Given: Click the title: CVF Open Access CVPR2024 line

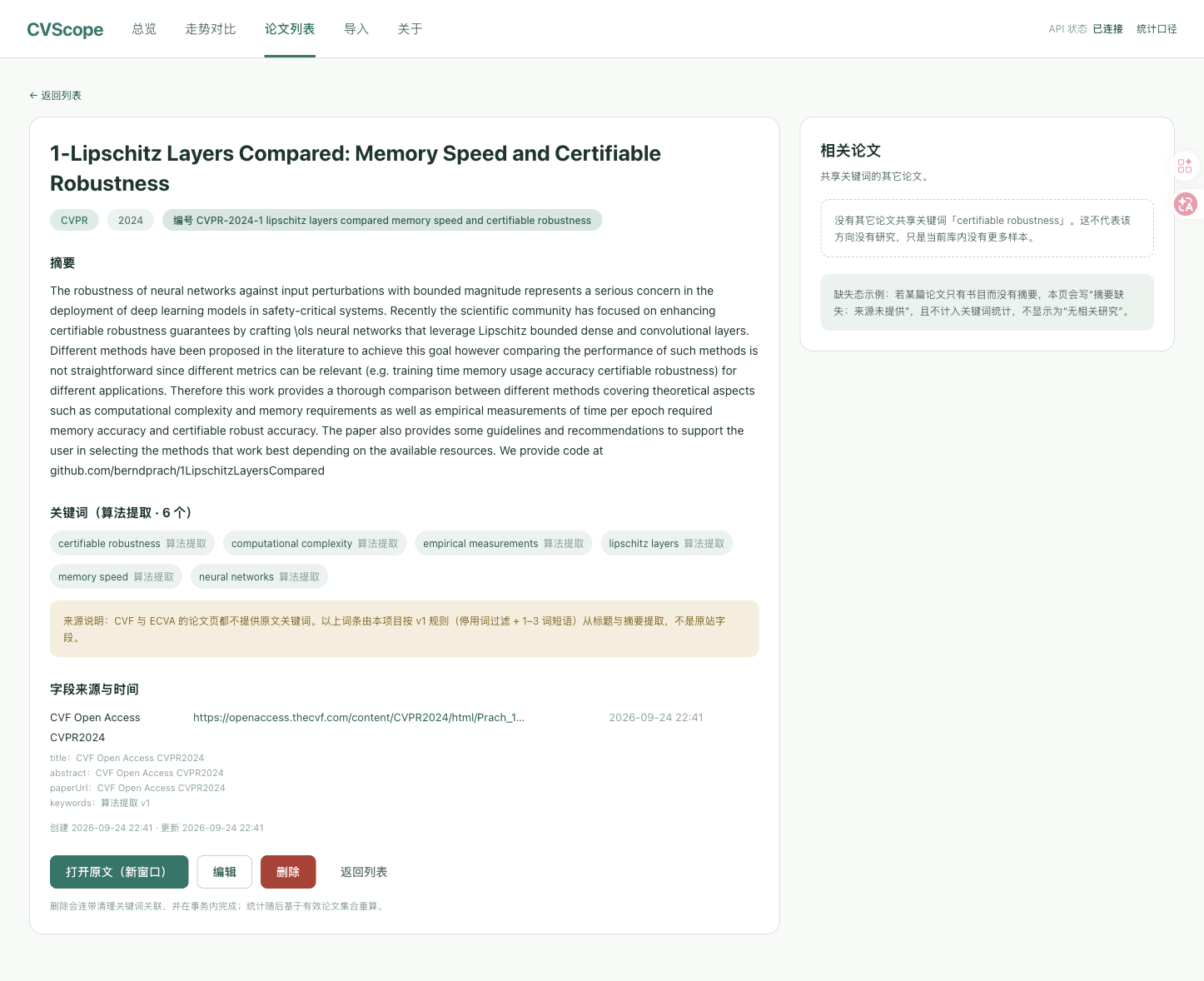Looking at the screenshot, I should [127, 759].
